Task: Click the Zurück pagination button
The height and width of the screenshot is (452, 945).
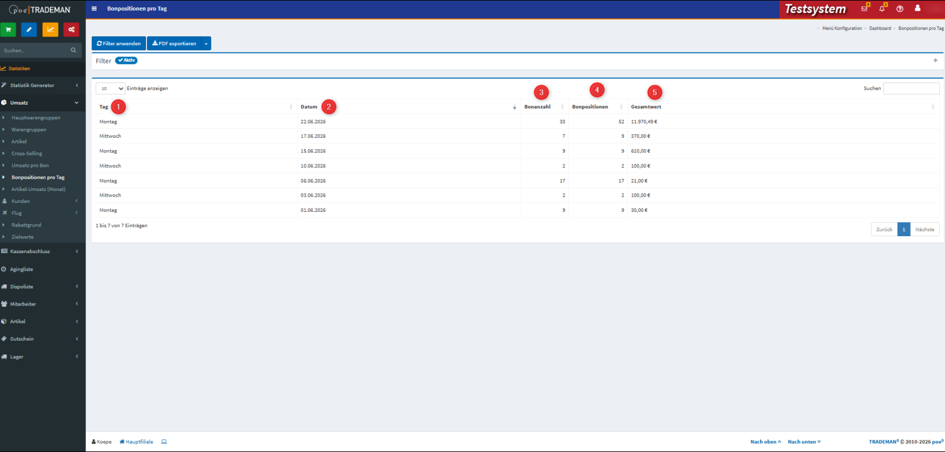Action: click(x=884, y=230)
